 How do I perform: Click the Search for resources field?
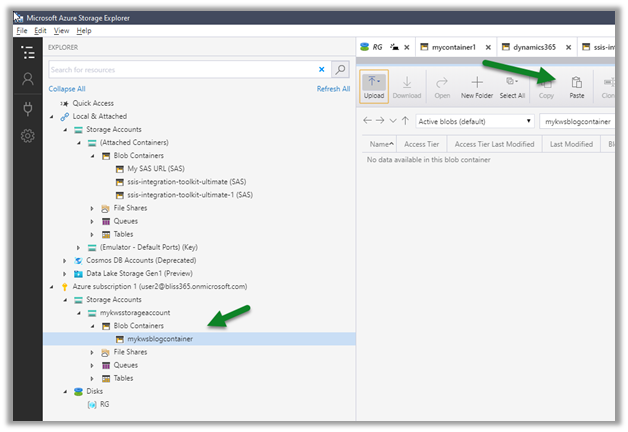(180, 69)
